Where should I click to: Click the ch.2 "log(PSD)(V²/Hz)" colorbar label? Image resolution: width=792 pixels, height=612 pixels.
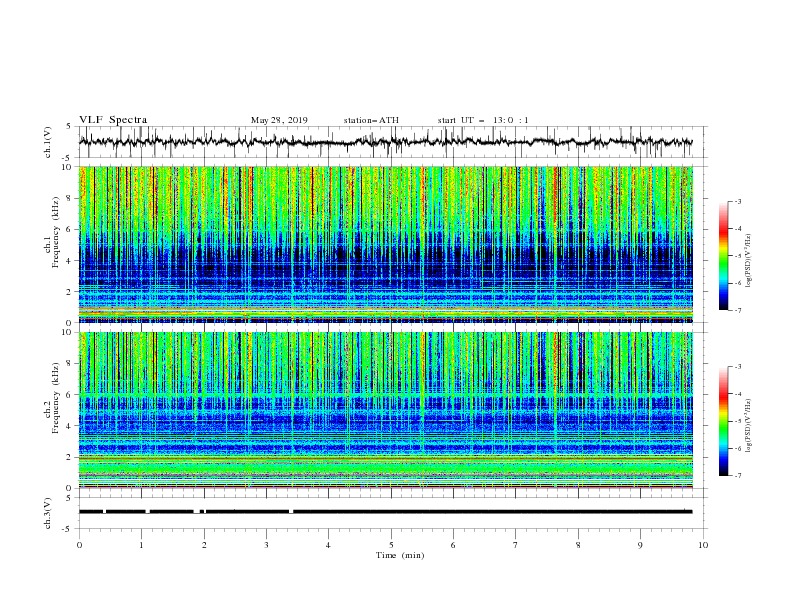pos(749,426)
